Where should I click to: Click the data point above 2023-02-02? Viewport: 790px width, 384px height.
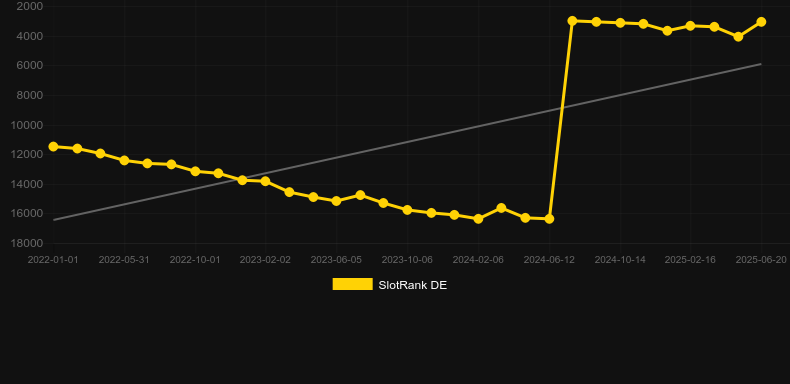point(266,181)
